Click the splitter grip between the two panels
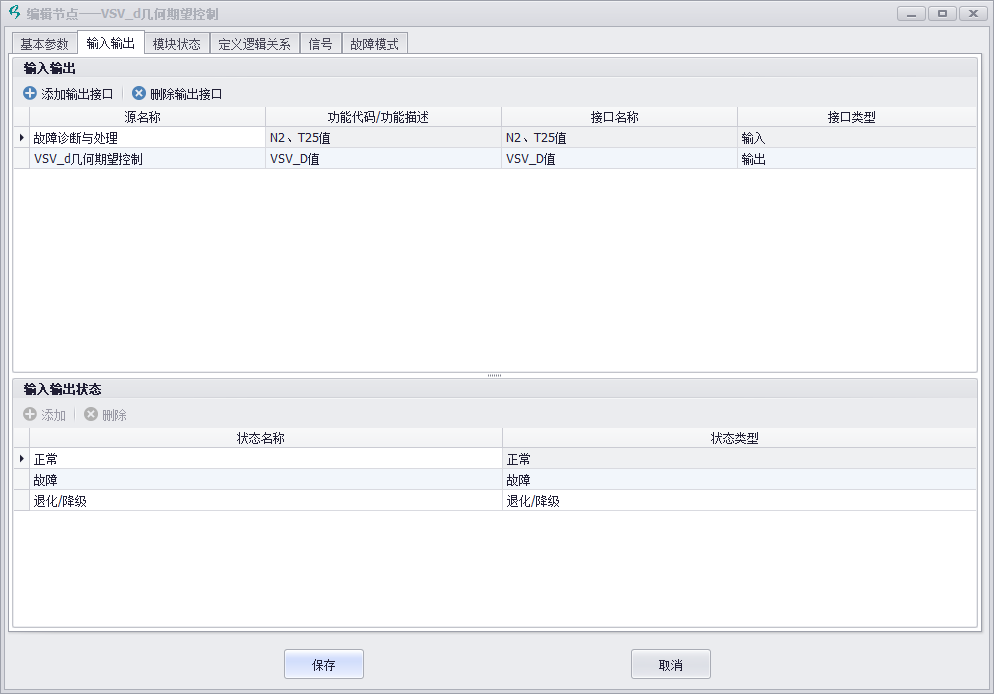994x694 pixels. point(494,376)
